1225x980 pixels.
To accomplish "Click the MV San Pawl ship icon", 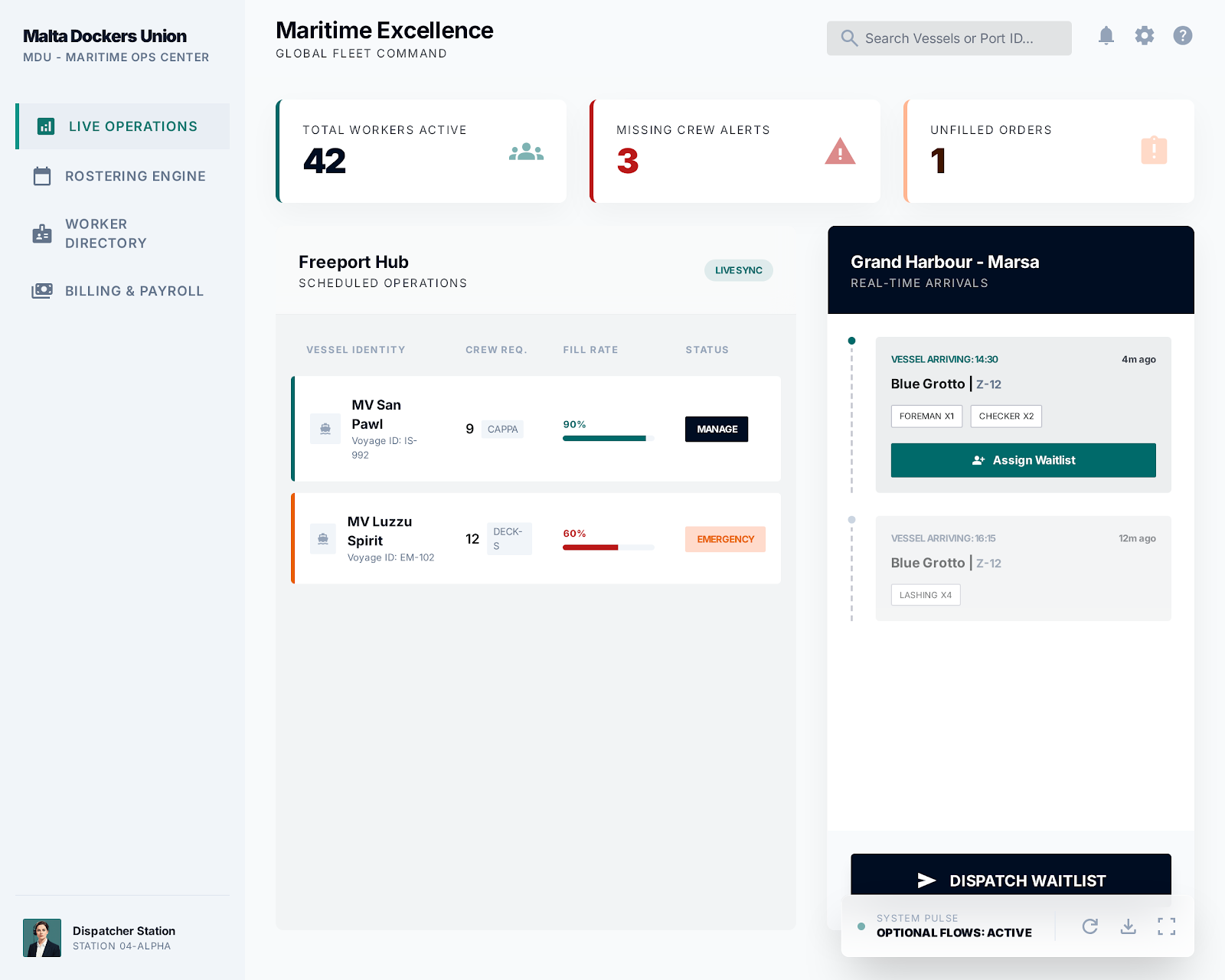I will pyautogui.click(x=325, y=429).
